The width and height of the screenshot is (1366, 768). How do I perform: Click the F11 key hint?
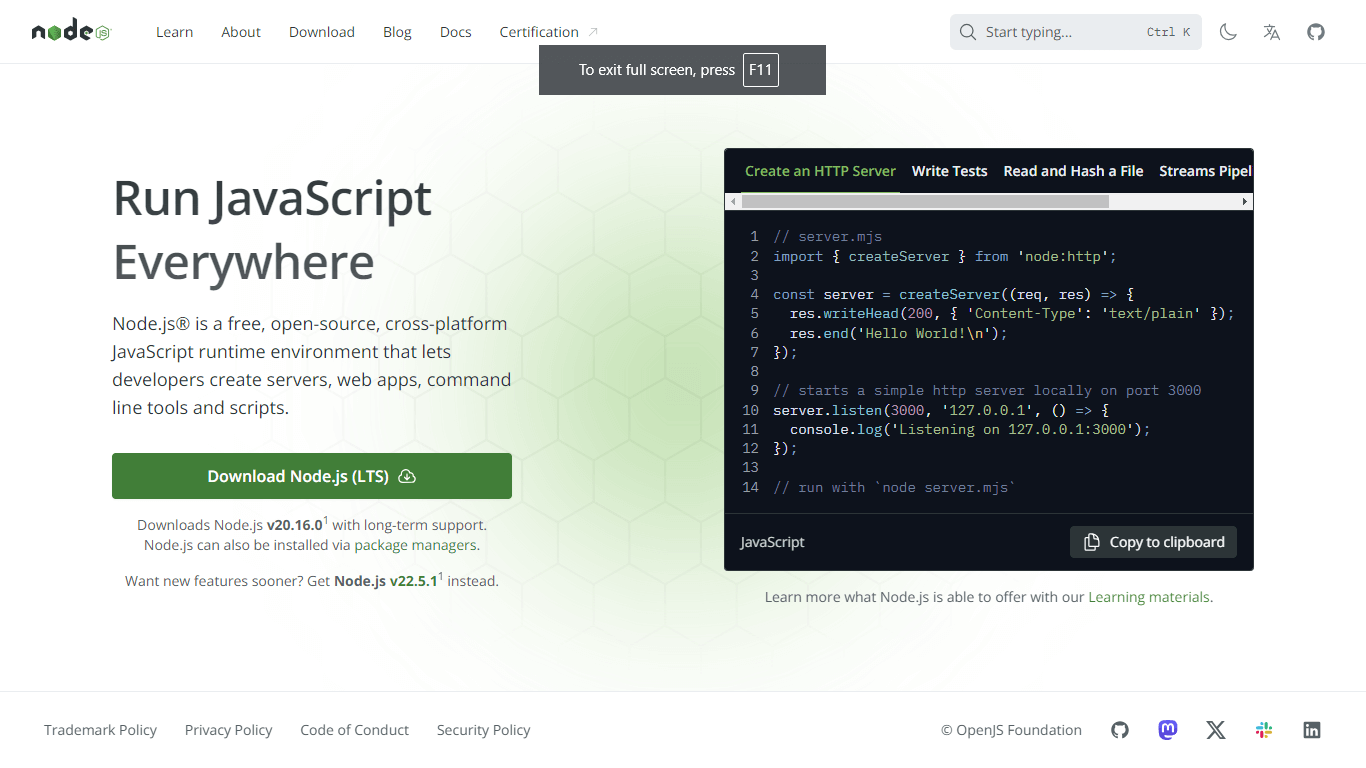coord(760,70)
